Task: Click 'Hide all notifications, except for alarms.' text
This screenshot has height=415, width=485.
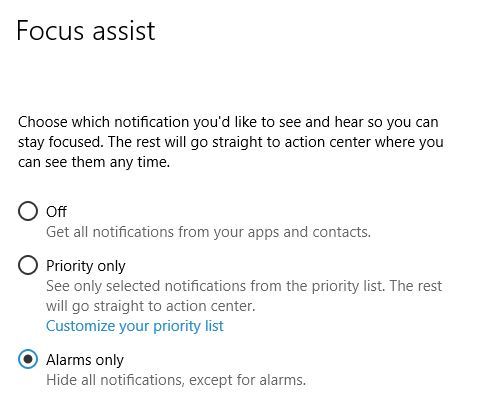Action: tap(176, 380)
